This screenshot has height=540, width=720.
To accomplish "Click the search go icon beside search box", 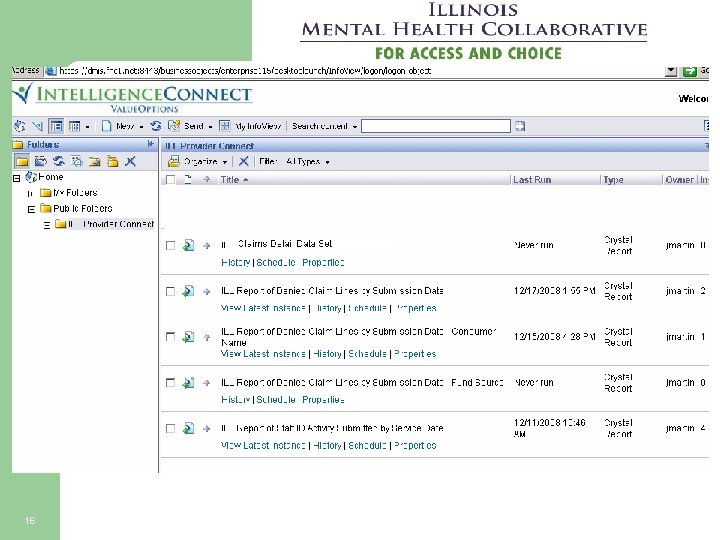I will point(520,126).
